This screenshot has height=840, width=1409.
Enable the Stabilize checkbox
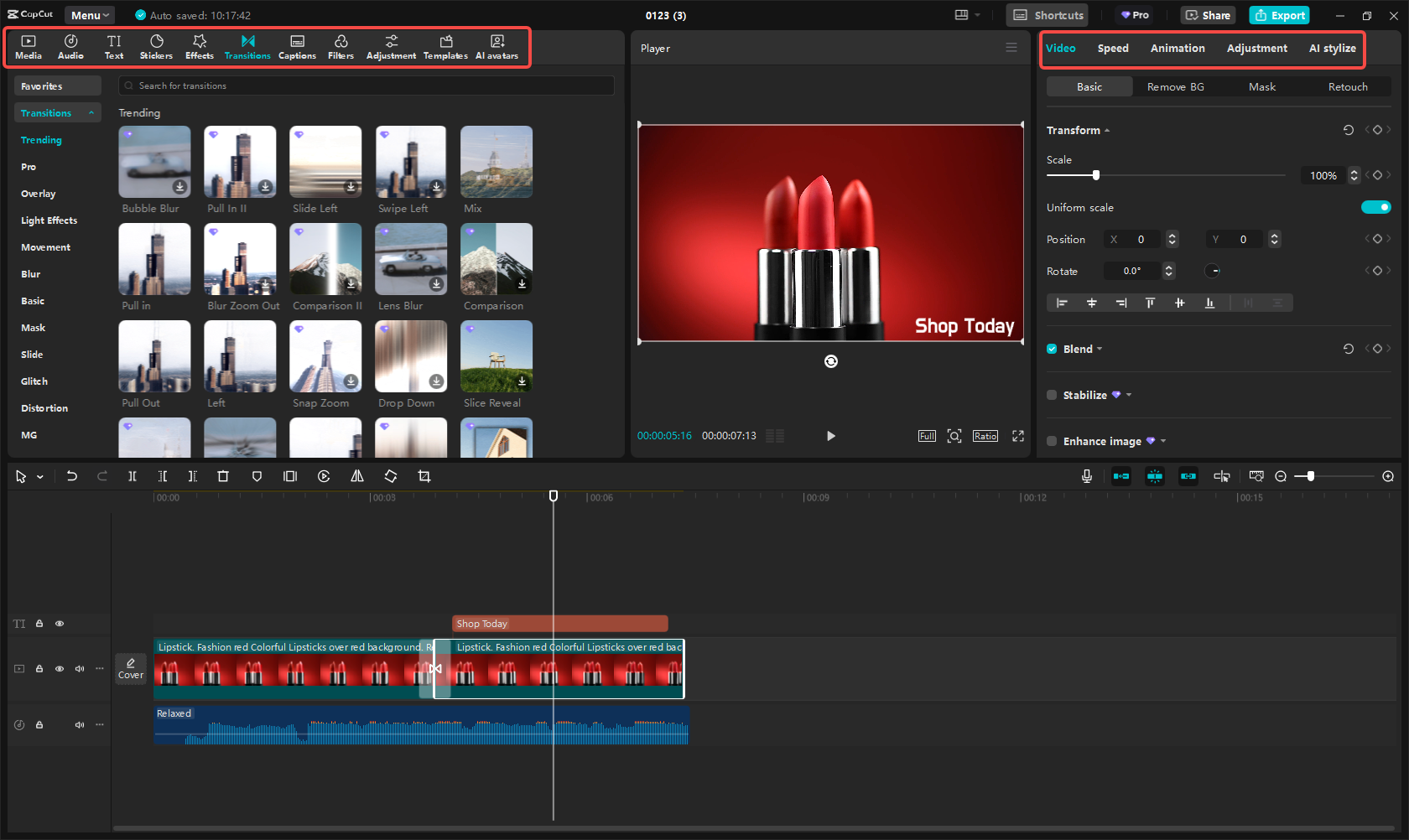pos(1052,394)
